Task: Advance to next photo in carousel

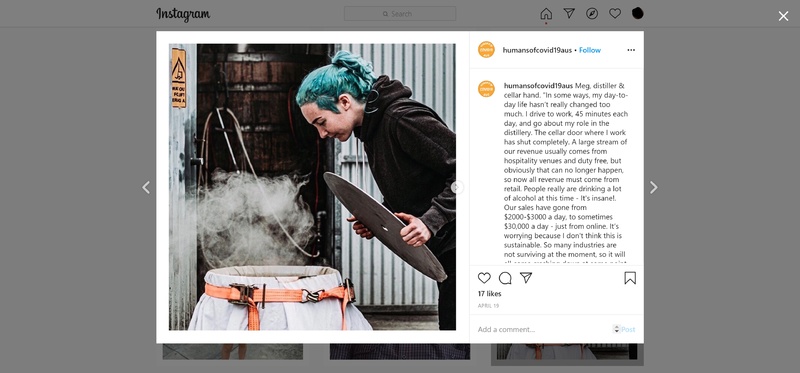Action: 456,187
